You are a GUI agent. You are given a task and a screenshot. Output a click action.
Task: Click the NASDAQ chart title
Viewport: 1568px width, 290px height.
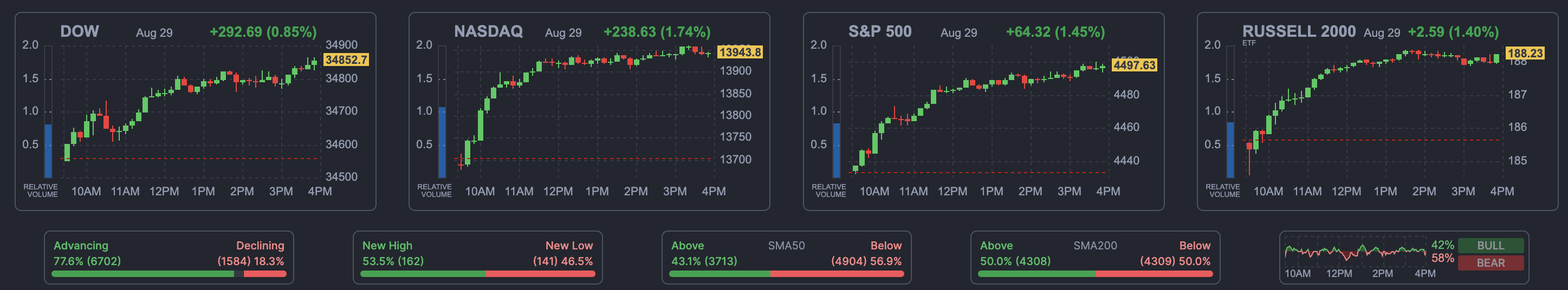488,31
